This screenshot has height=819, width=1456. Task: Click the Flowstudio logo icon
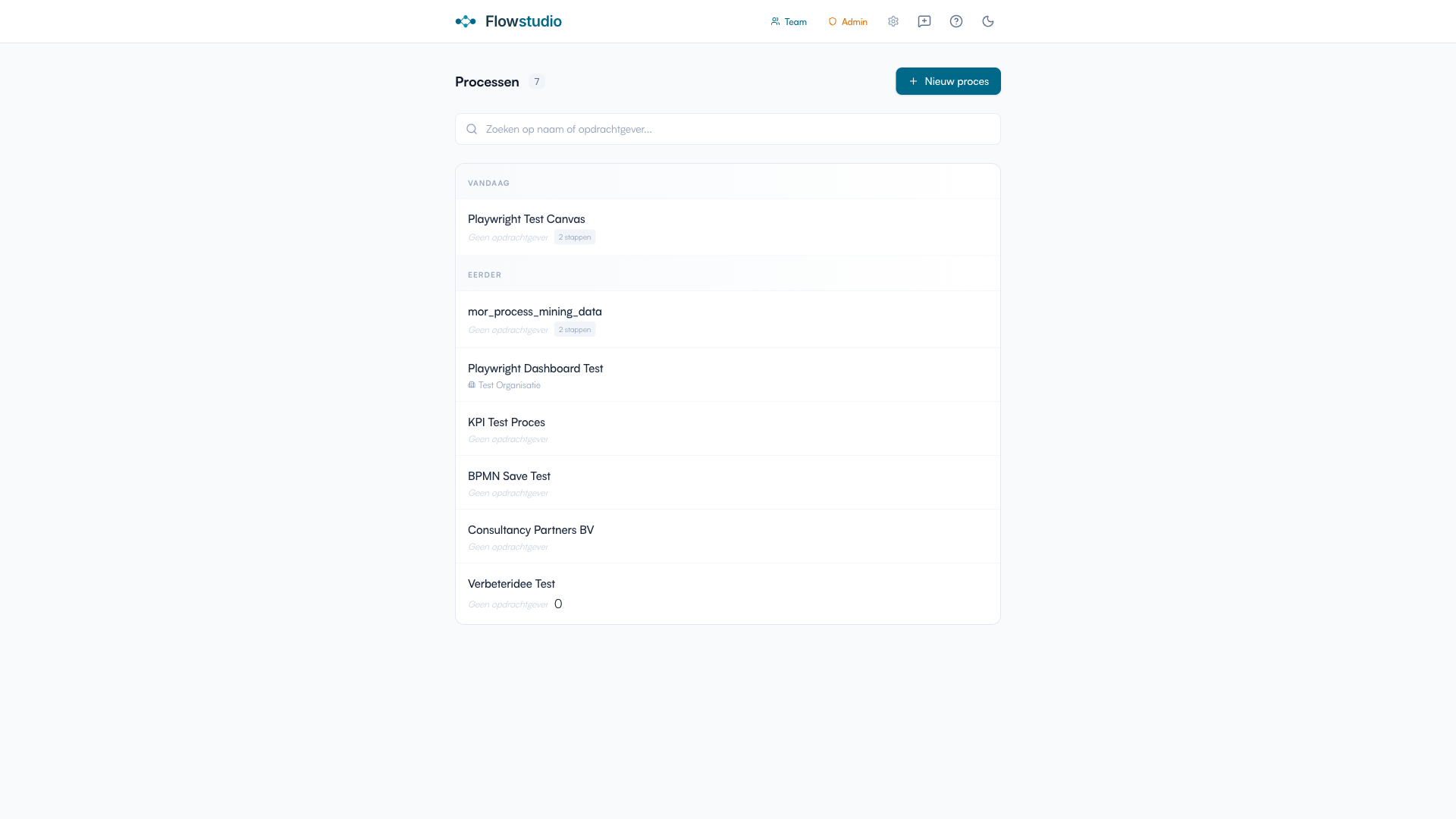point(465,21)
